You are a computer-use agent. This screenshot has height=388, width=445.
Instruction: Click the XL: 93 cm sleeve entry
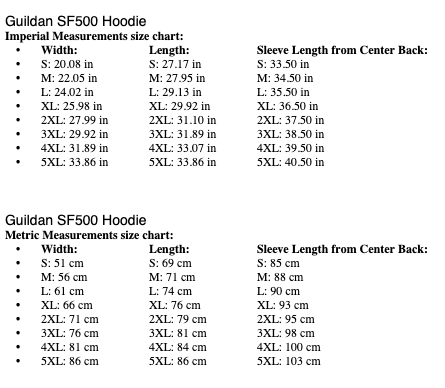[x=283, y=305]
